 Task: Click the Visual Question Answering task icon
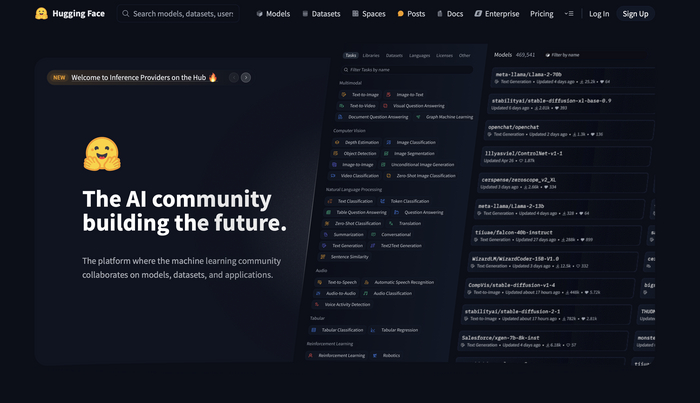[x=385, y=106]
